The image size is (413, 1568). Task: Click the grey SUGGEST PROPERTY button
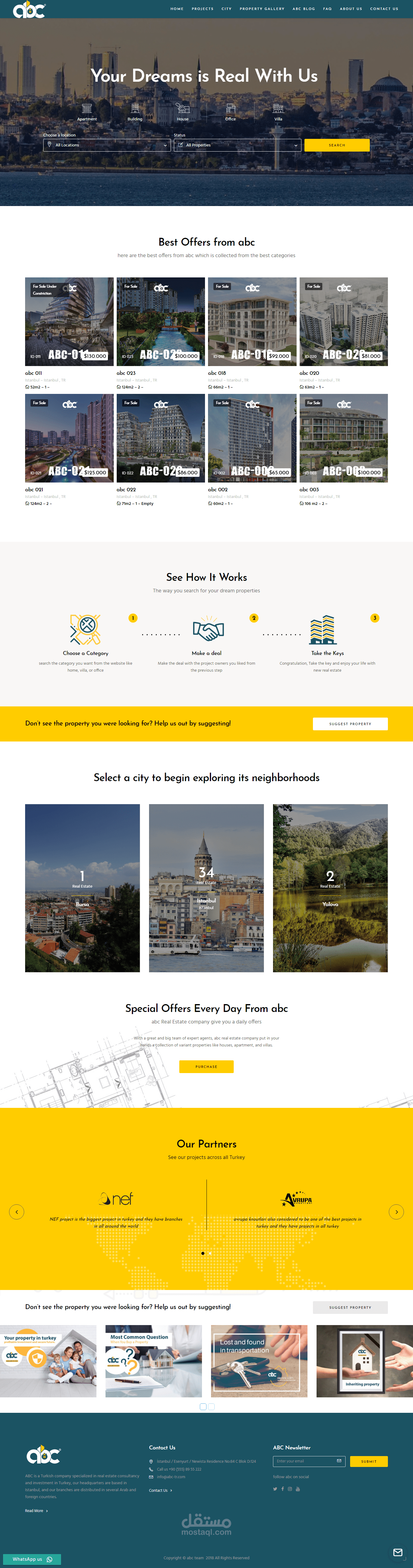click(350, 1308)
